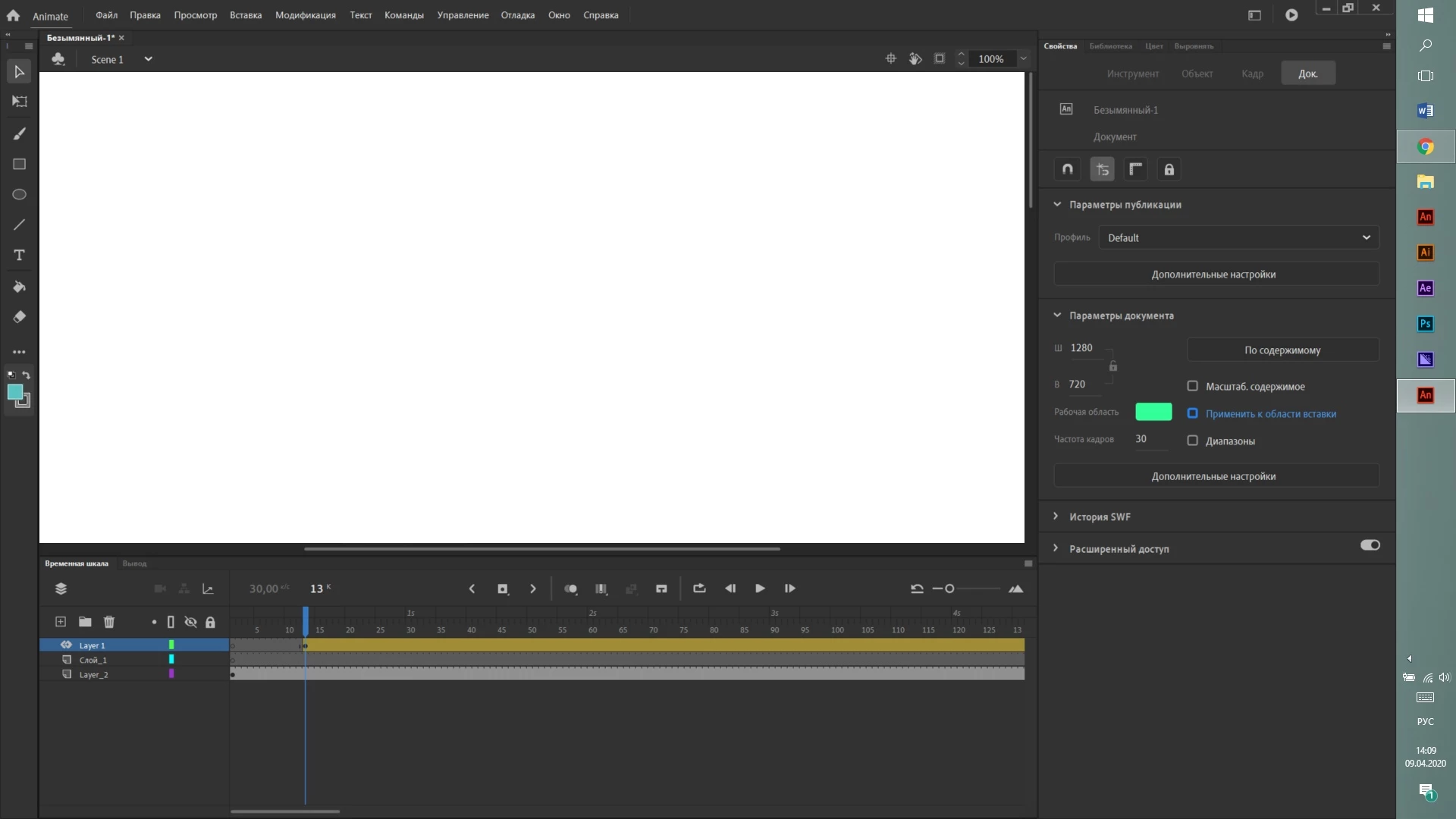Switch to the Библиотека tab

(1110, 46)
